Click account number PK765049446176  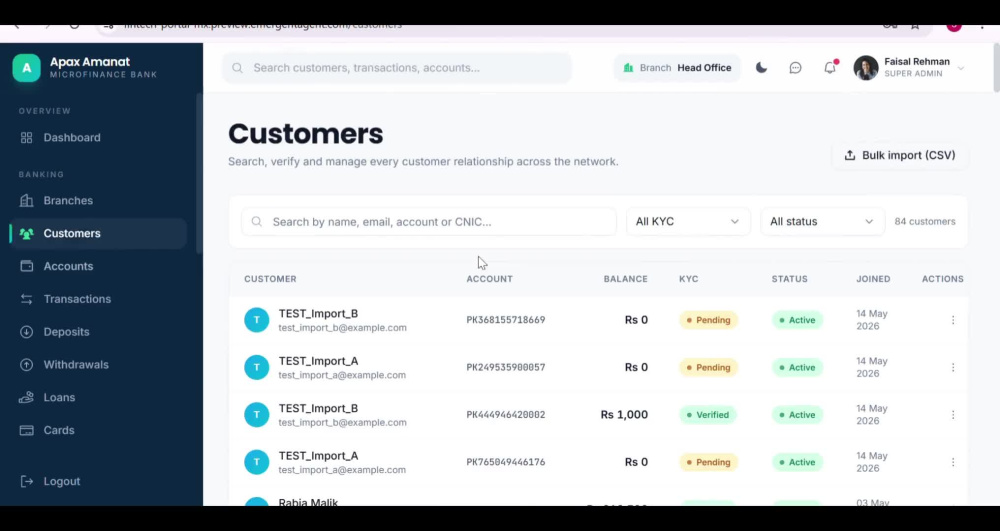click(506, 462)
